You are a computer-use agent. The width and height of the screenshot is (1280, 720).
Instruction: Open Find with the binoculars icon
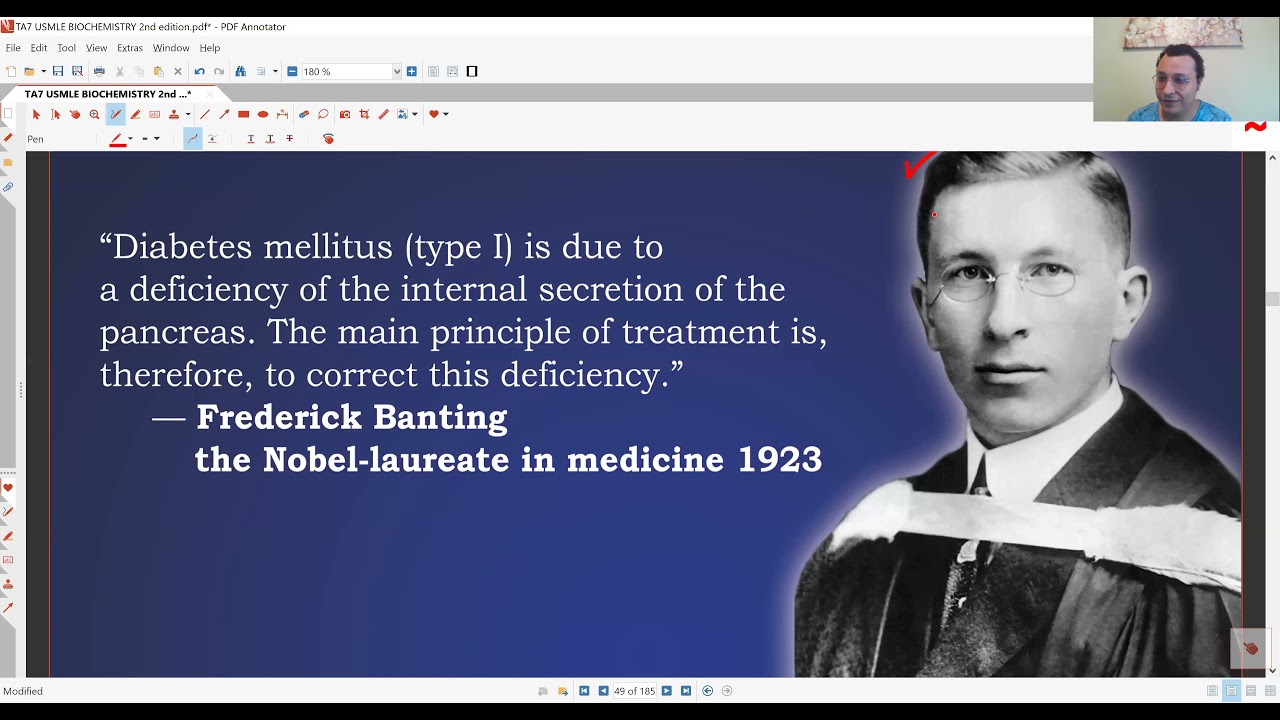coord(240,71)
